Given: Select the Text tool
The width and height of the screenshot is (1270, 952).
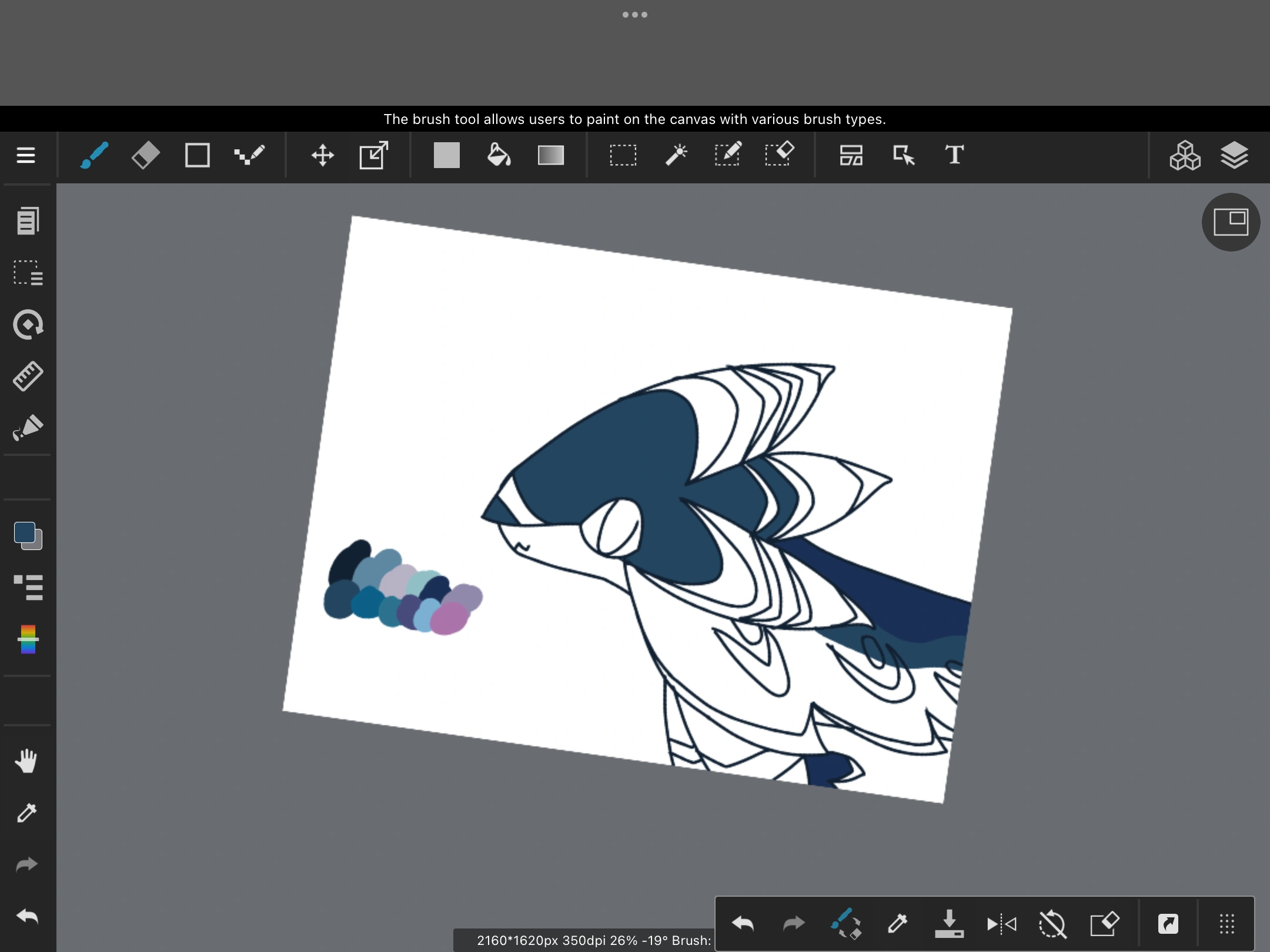Looking at the screenshot, I should [953, 155].
